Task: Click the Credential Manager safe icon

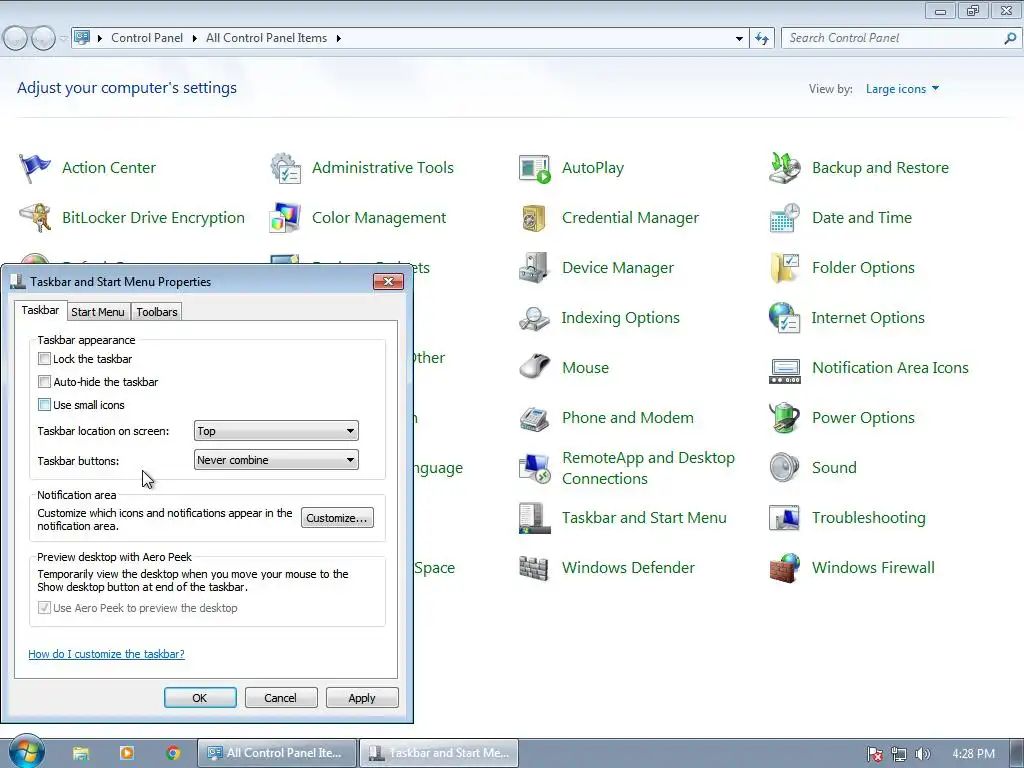Action: click(535, 217)
